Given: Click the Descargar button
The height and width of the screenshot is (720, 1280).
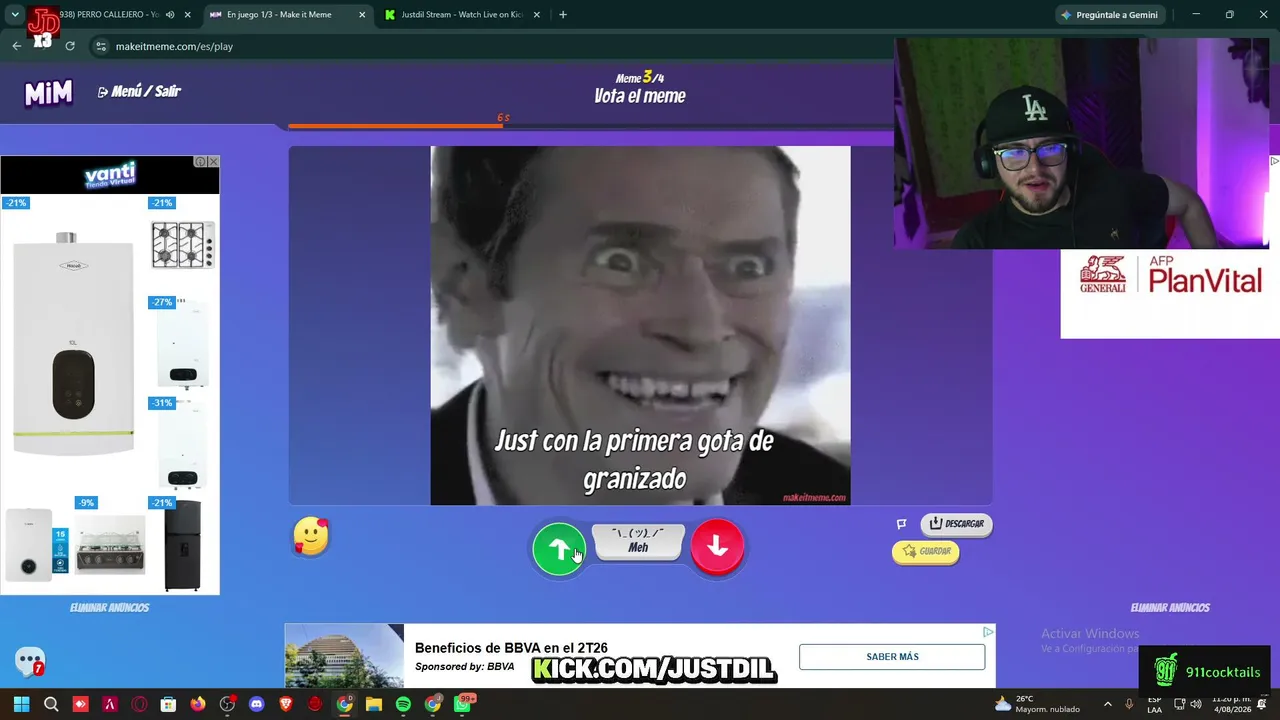Looking at the screenshot, I should pos(956,524).
